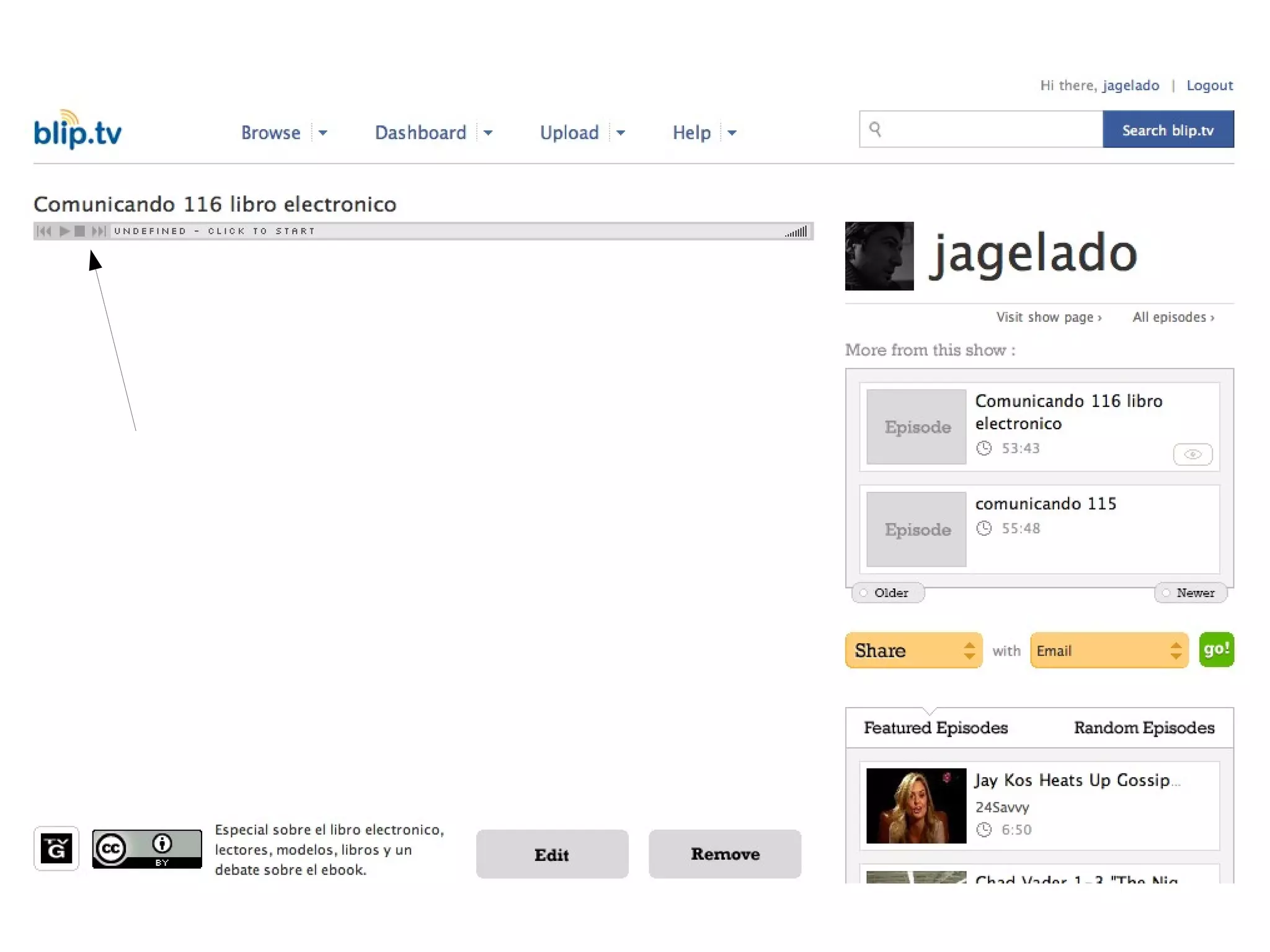
Task: Click the Logout link
Action: [1209, 86]
